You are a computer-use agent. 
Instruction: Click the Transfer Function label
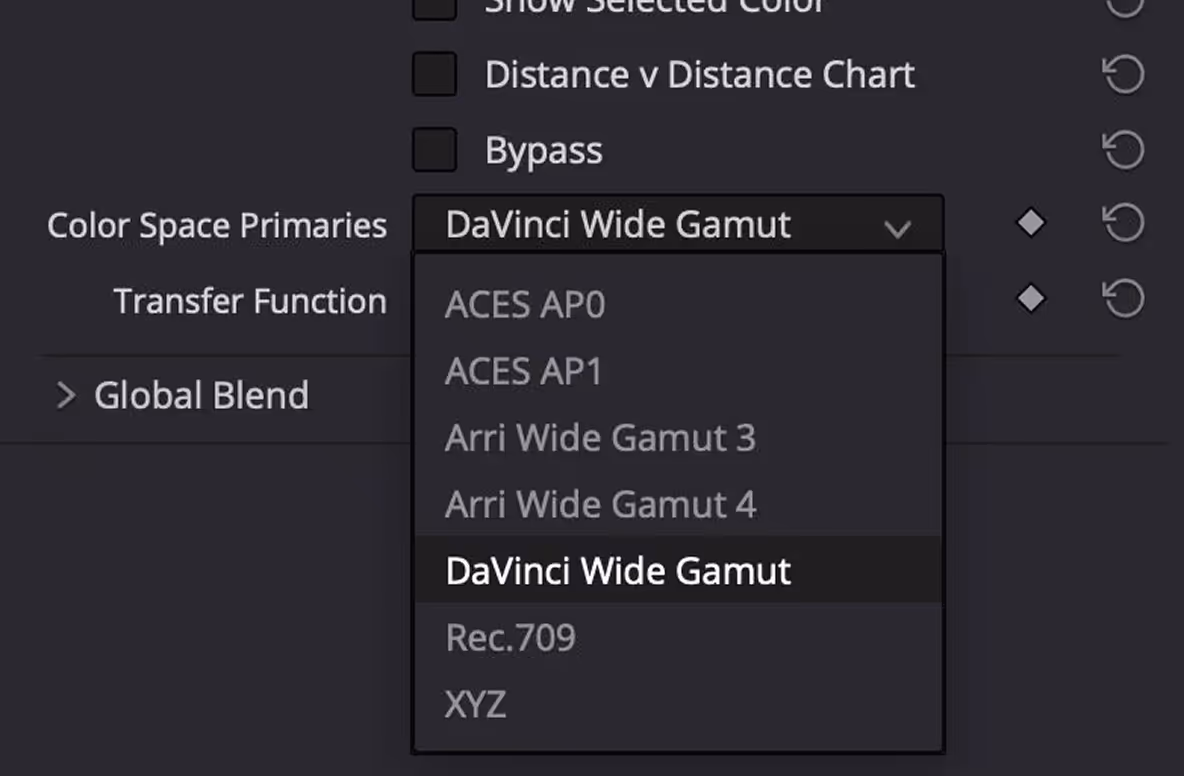pyautogui.click(x=250, y=301)
